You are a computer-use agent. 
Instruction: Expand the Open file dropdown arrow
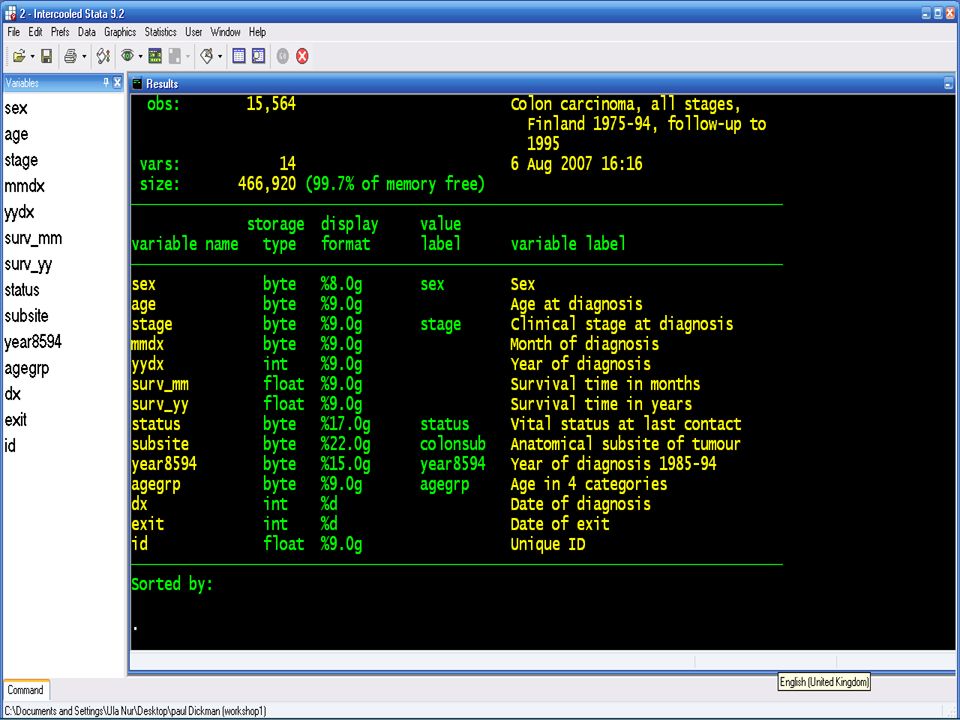click(32, 56)
